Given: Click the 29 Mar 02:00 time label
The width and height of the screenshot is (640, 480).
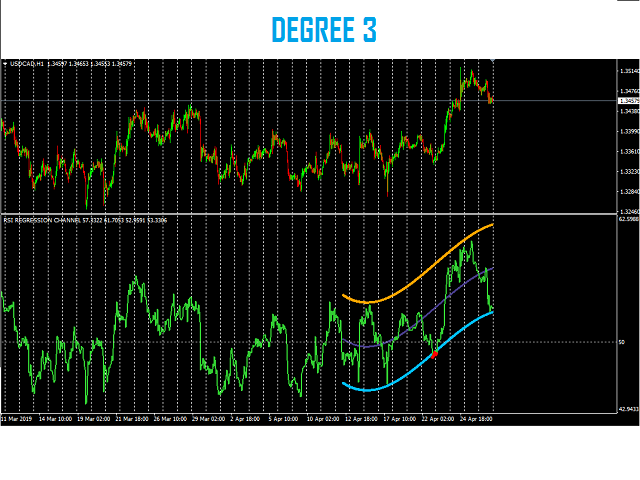Looking at the screenshot, I should pyautogui.click(x=210, y=419).
